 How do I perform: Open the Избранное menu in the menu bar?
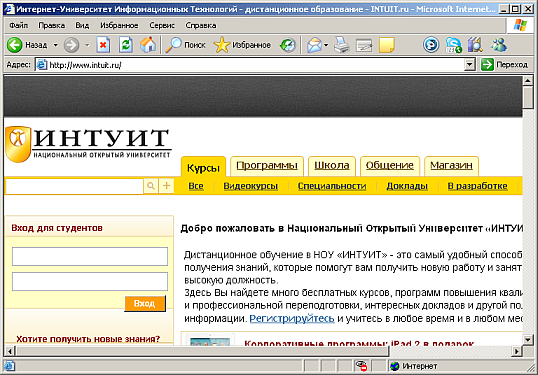click(x=119, y=25)
